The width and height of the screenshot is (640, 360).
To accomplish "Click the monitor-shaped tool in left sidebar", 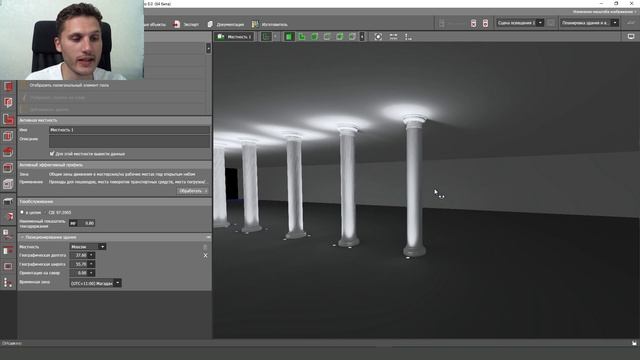I will [8, 267].
